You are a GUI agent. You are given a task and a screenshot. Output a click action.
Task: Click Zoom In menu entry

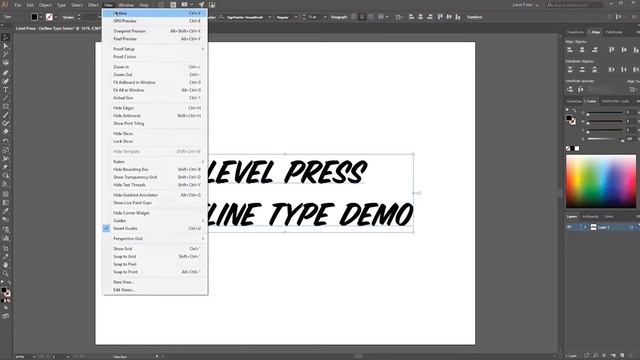click(x=155, y=67)
